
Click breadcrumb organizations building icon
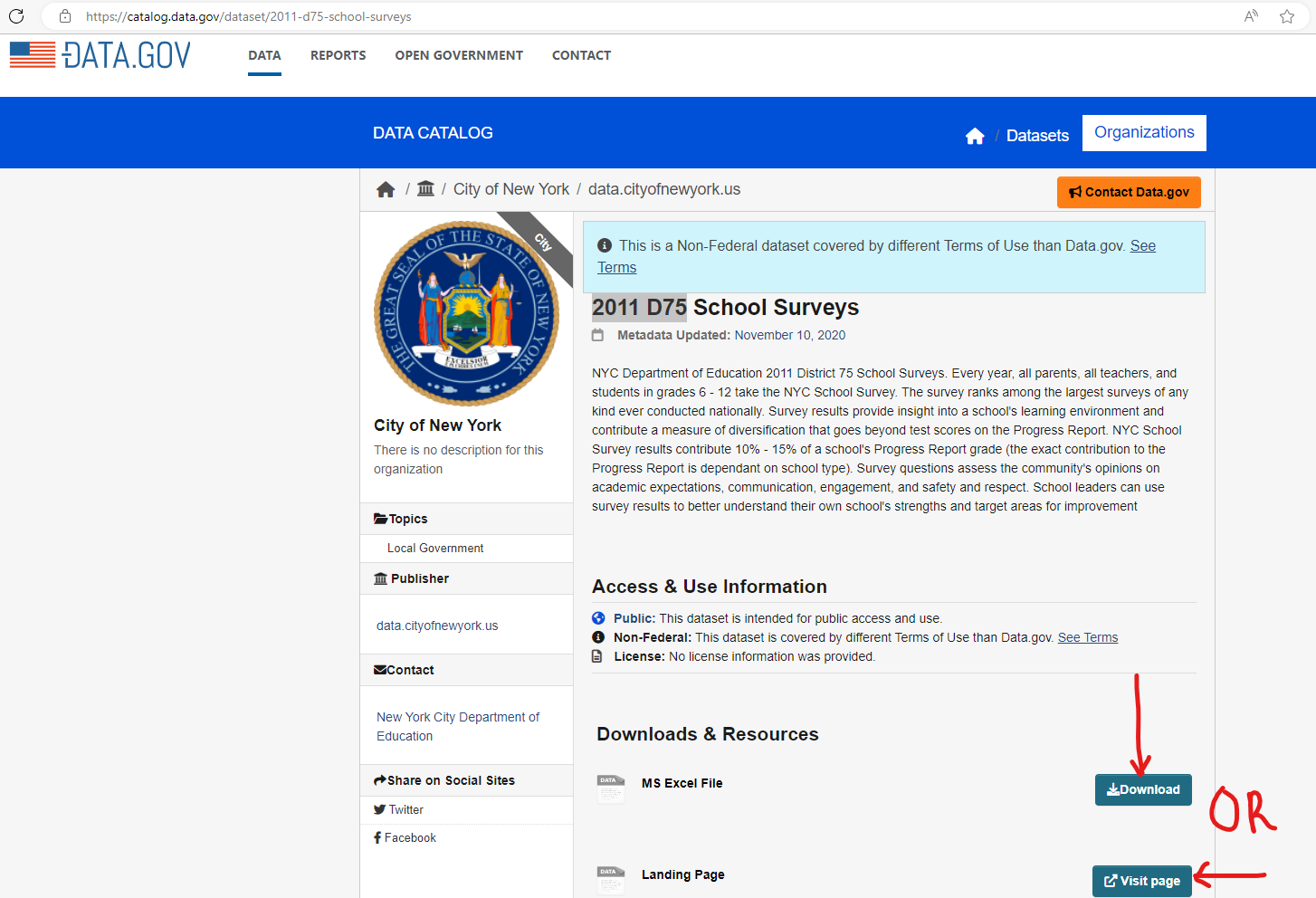click(425, 188)
